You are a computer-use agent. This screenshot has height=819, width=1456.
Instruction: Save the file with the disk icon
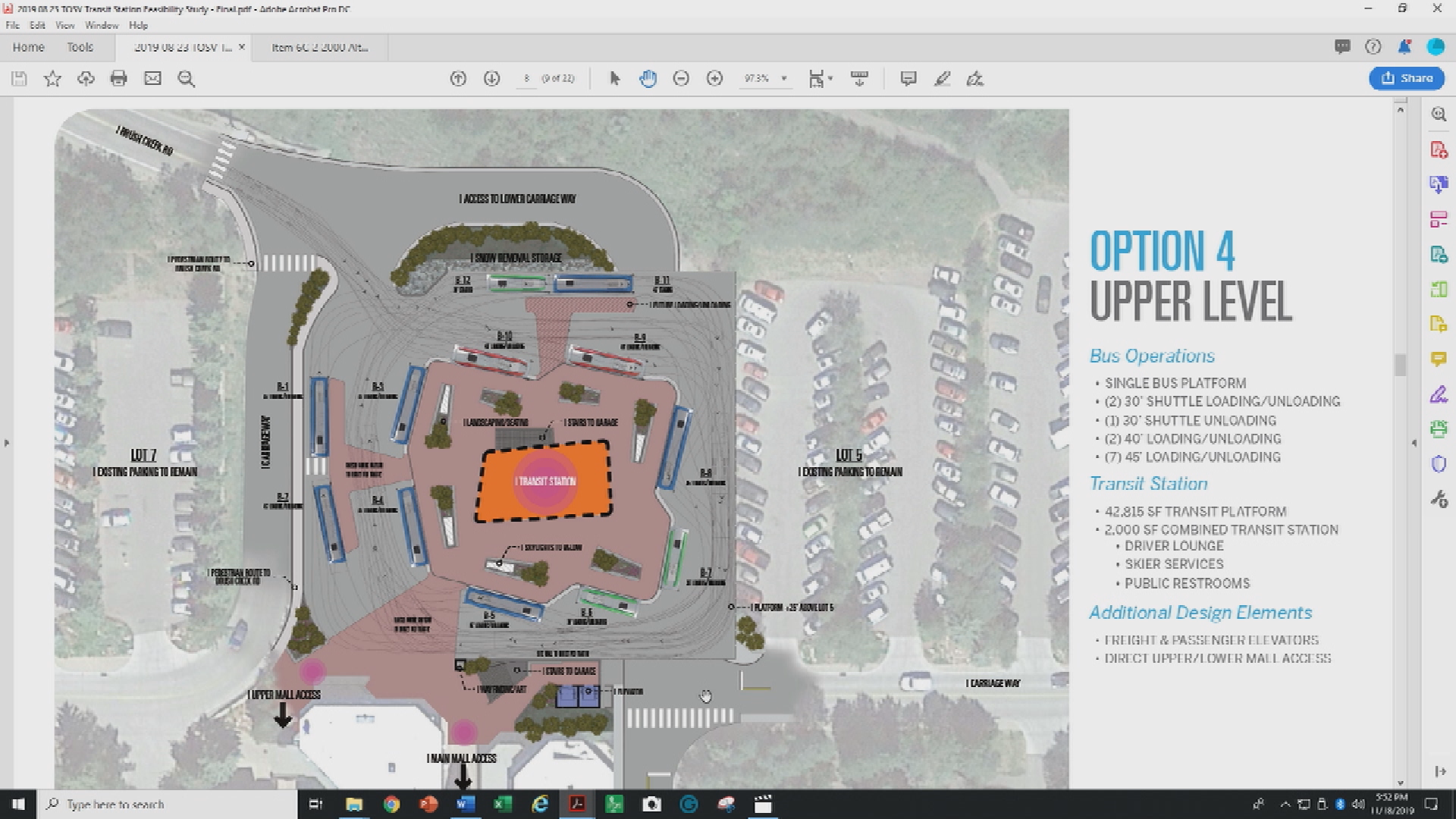click(x=18, y=78)
